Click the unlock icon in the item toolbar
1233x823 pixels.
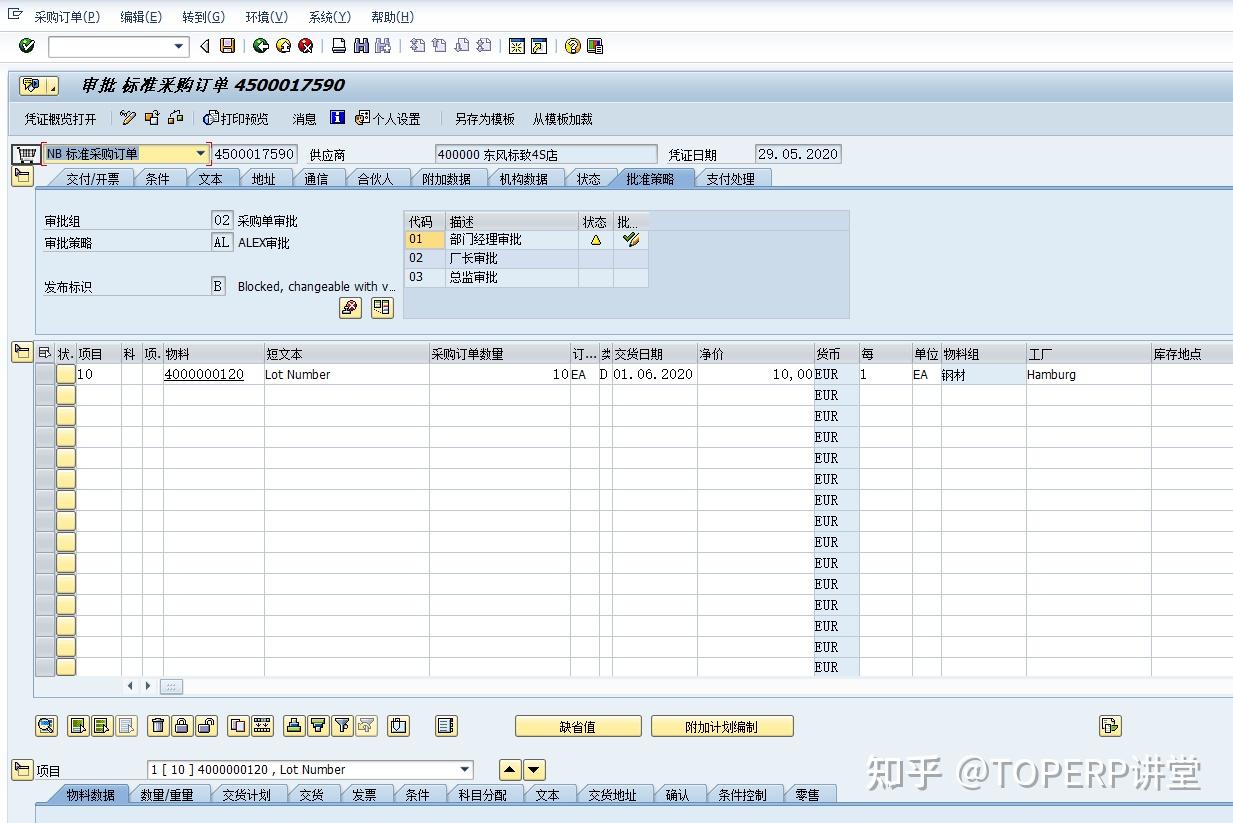(206, 726)
